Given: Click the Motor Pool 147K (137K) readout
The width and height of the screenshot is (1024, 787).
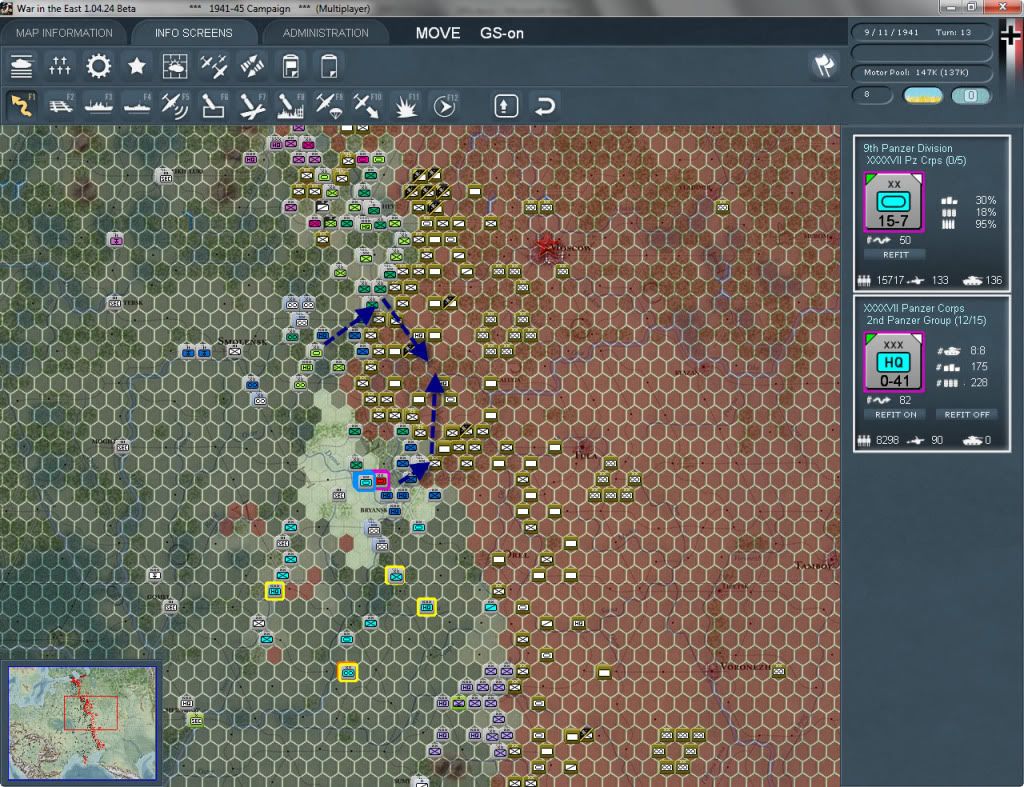Looking at the screenshot, I should point(916,72).
